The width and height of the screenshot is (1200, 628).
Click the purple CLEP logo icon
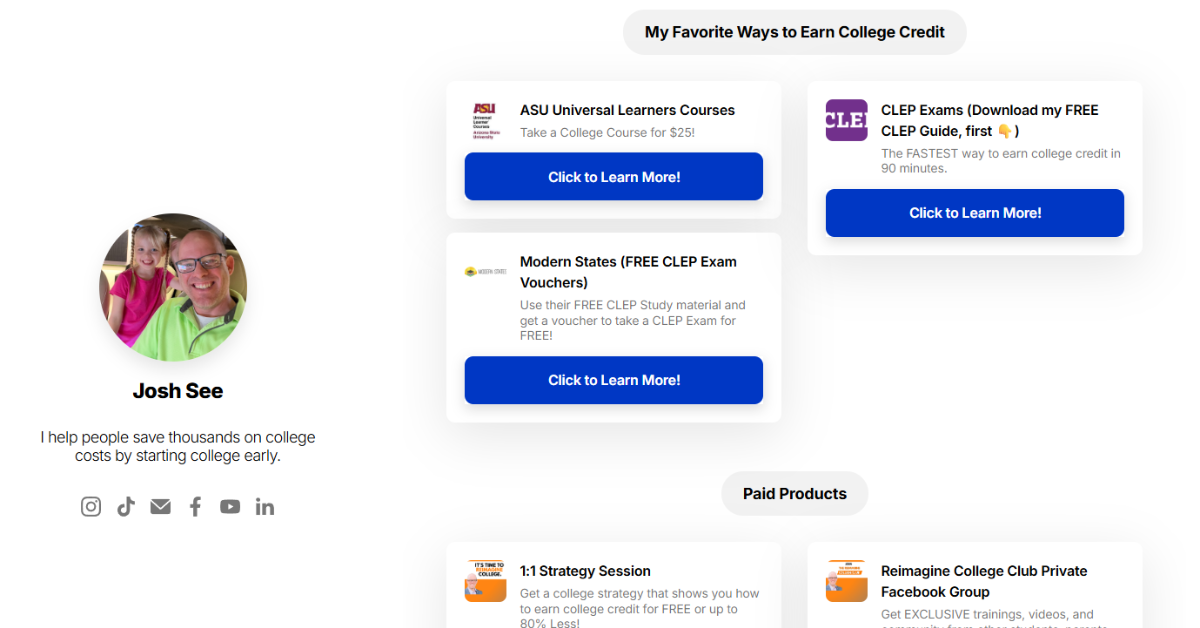tap(846, 120)
